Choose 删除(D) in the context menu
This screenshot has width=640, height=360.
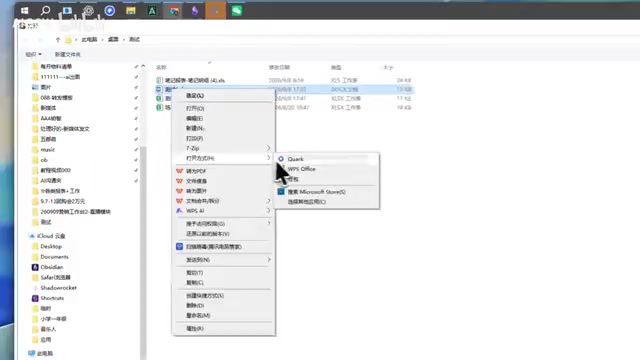point(195,305)
